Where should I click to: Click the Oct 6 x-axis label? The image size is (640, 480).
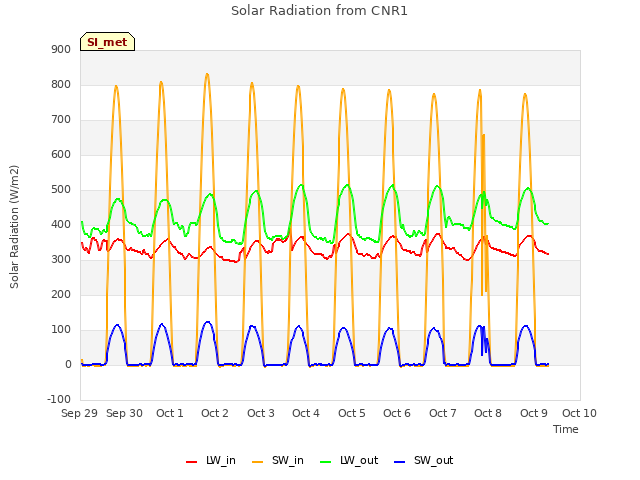[x=397, y=413]
